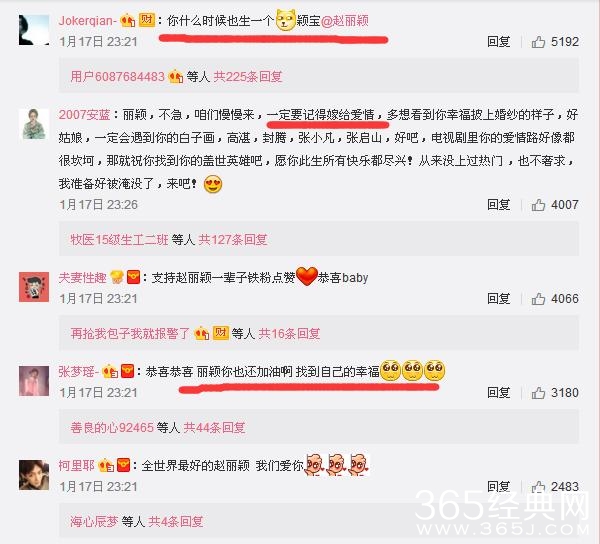This screenshot has width=600, height=544.
Task: Visit 用户6087684483 profile link
Action: click(117, 77)
